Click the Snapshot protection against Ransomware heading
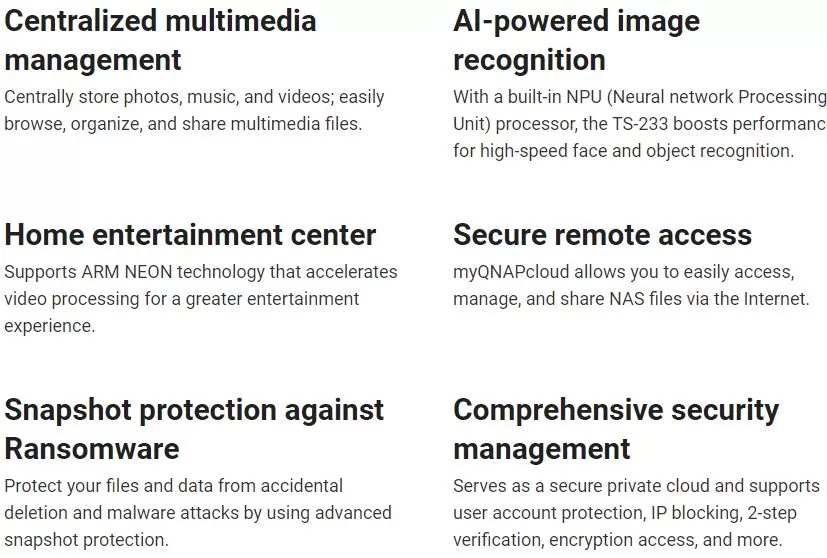Screen dimensions: 827x558 tap(194, 429)
